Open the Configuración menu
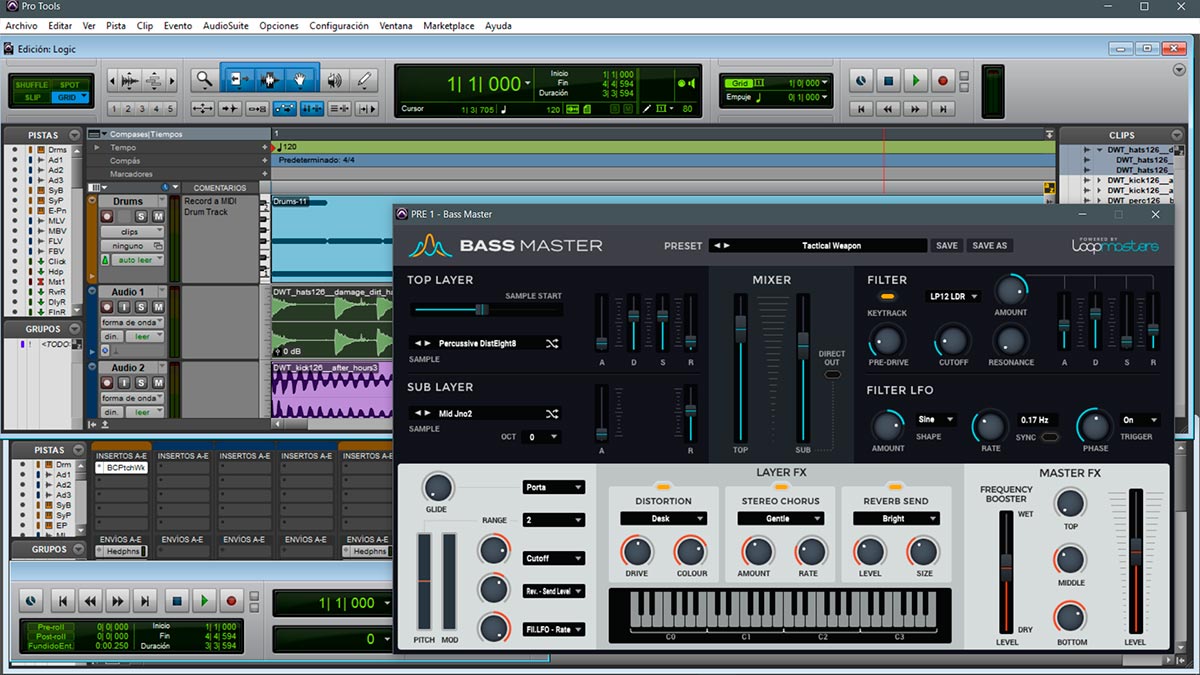The image size is (1200, 675). [339, 26]
